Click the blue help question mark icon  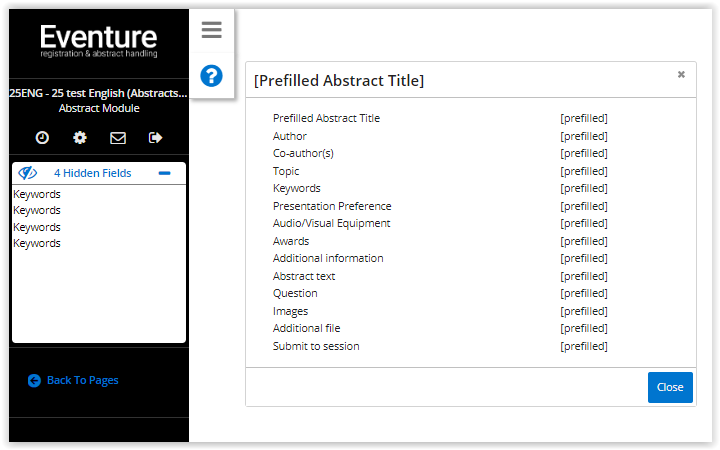point(211,76)
